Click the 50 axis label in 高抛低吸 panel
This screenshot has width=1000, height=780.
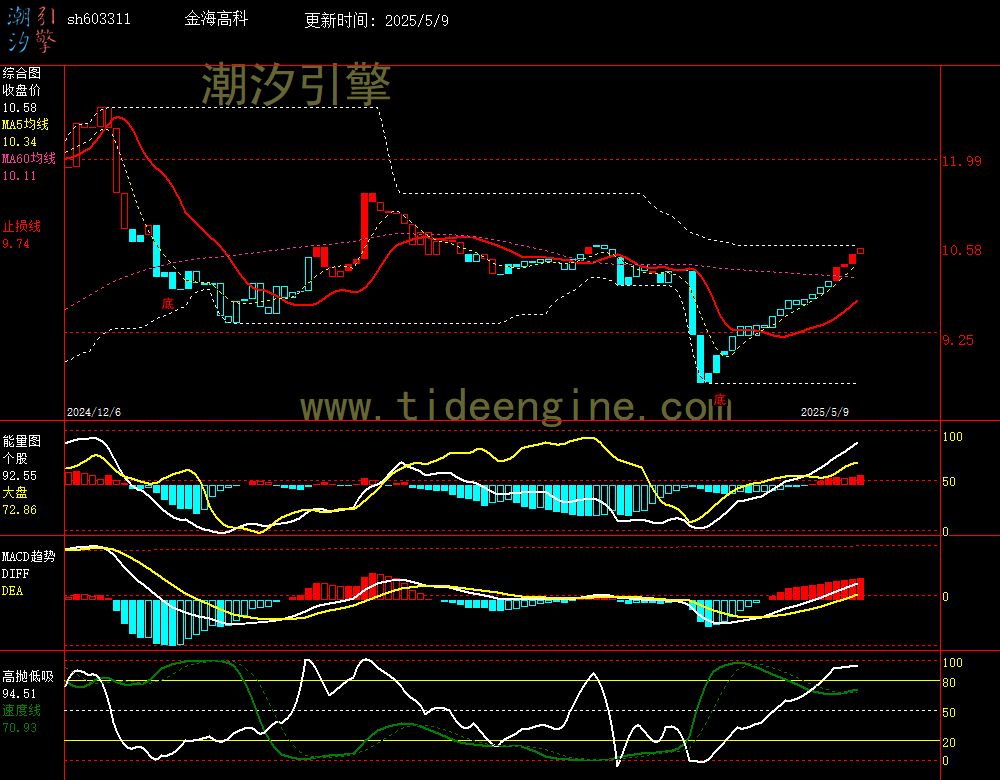(x=949, y=712)
